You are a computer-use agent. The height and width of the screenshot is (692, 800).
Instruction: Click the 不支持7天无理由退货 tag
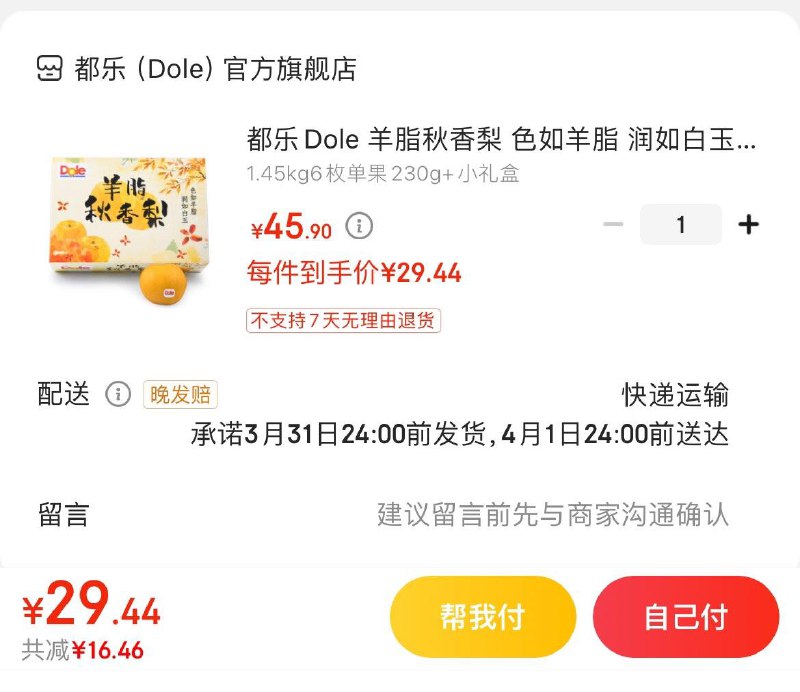click(344, 322)
